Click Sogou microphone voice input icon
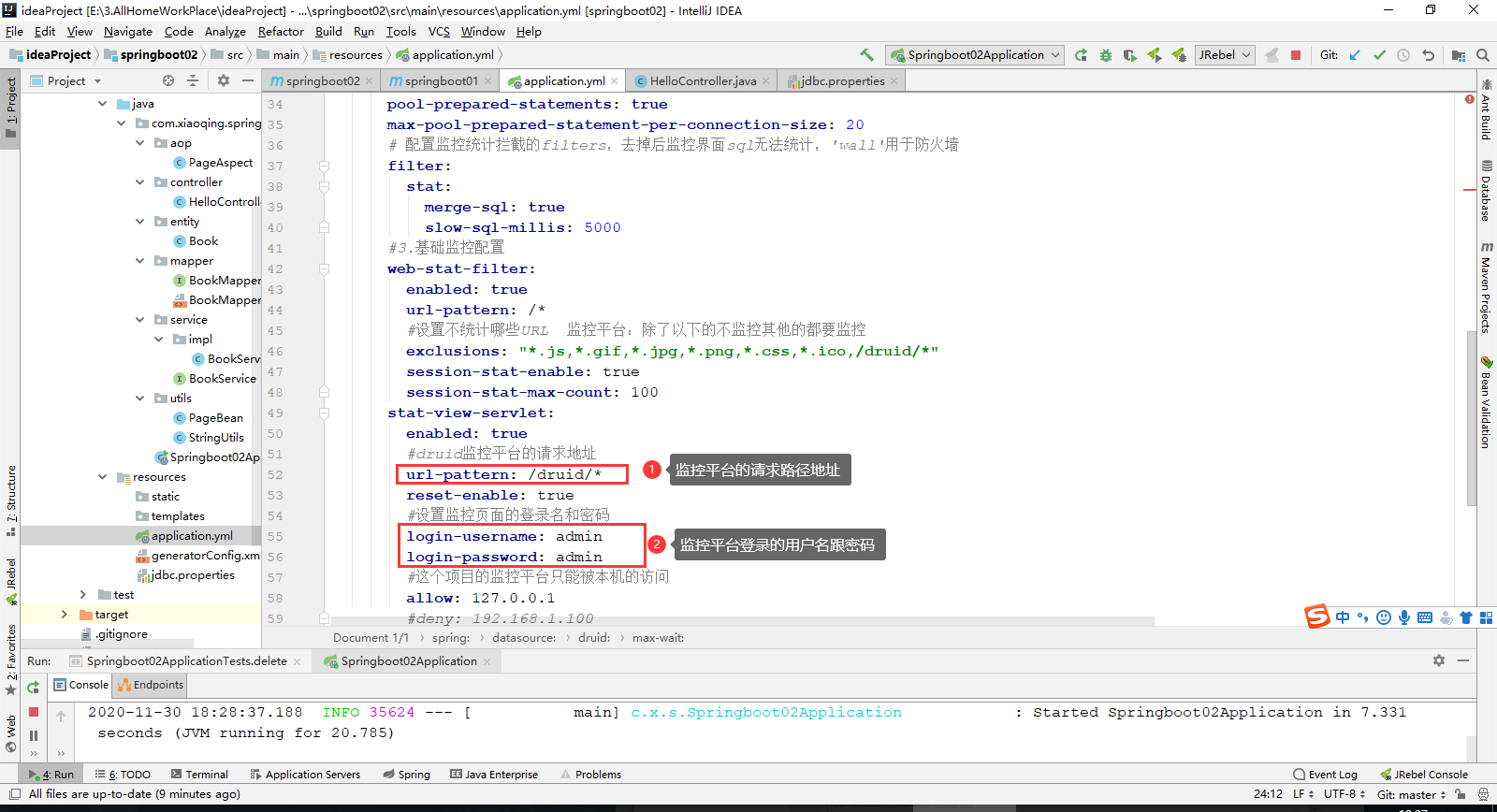Screen dimensions: 1497x812 pos(1404,617)
